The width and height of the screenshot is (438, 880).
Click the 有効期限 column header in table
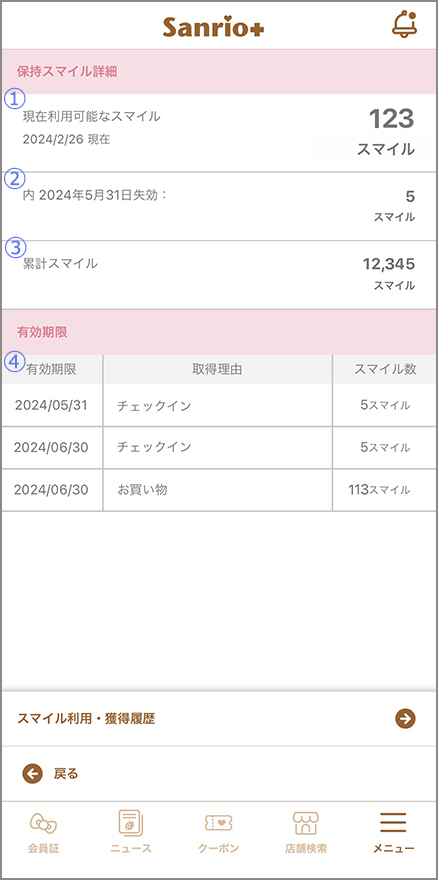click(52, 369)
